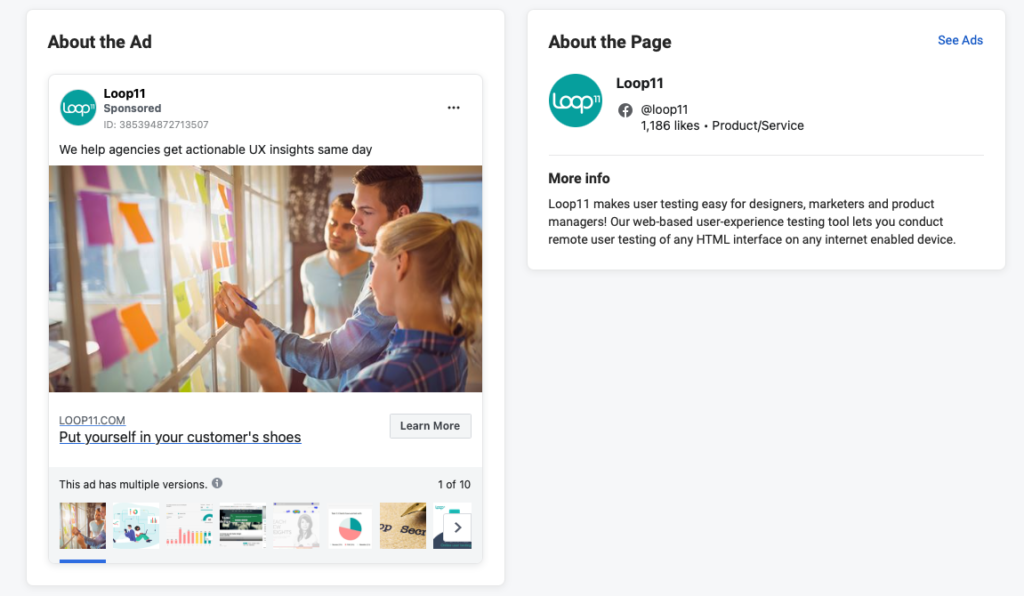Click the Loop11 logo in the ad header
The image size is (1024, 596).
click(78, 108)
